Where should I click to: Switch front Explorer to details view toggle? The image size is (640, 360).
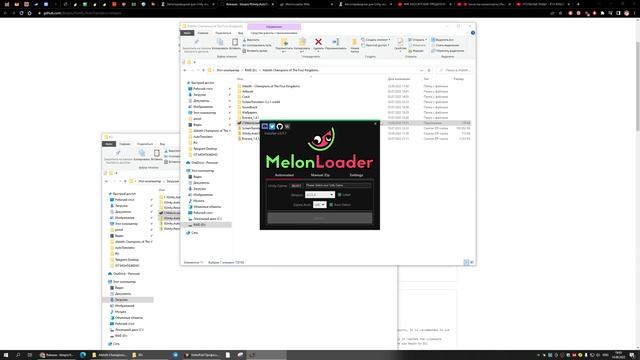(x=466, y=262)
